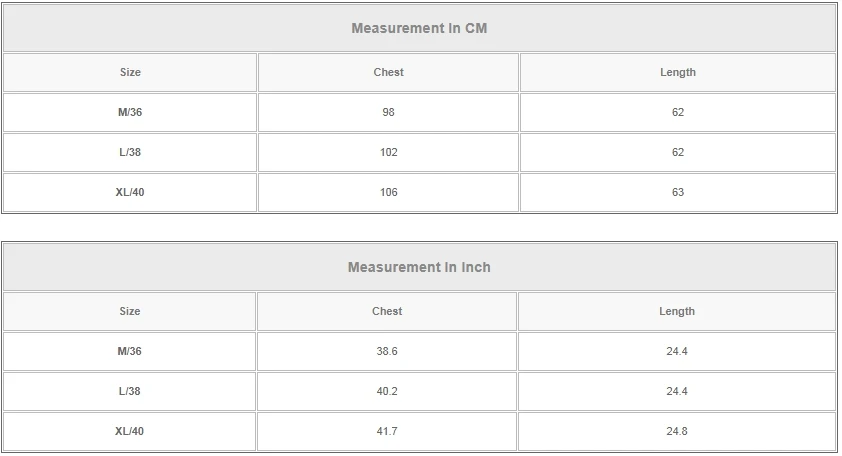Click the chest value 38.6 cell
842x456 pixels.
[x=387, y=351]
